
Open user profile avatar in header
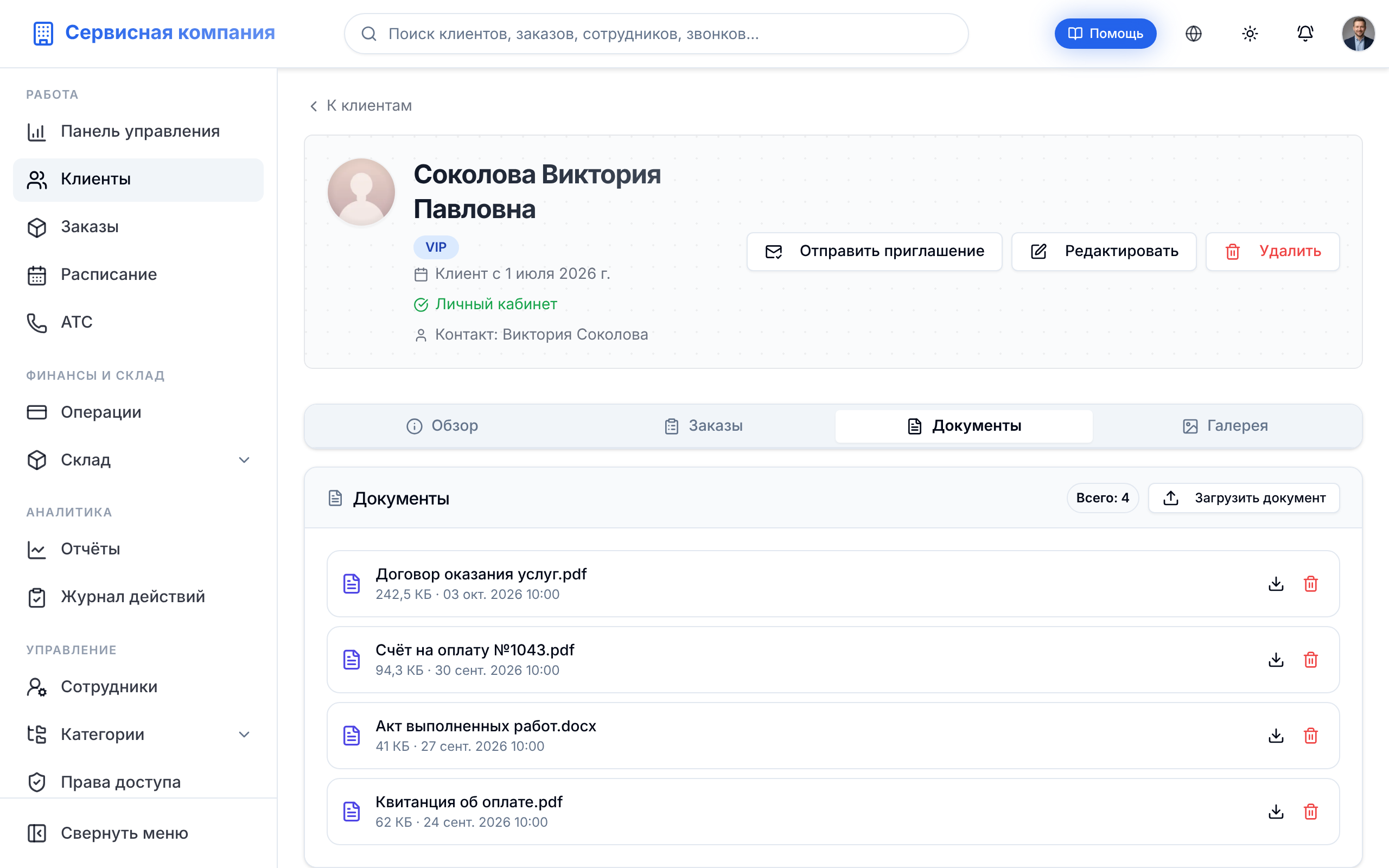tap(1358, 34)
